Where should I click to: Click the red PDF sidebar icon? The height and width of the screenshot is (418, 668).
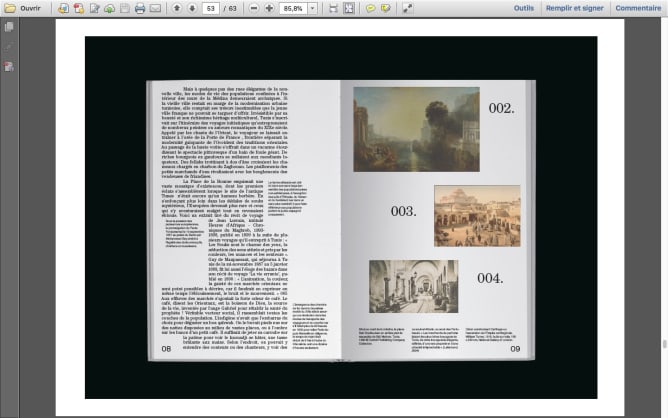click(9, 66)
